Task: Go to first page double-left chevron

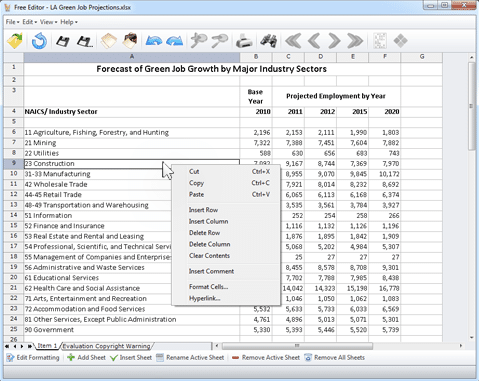Action: (x=293, y=41)
